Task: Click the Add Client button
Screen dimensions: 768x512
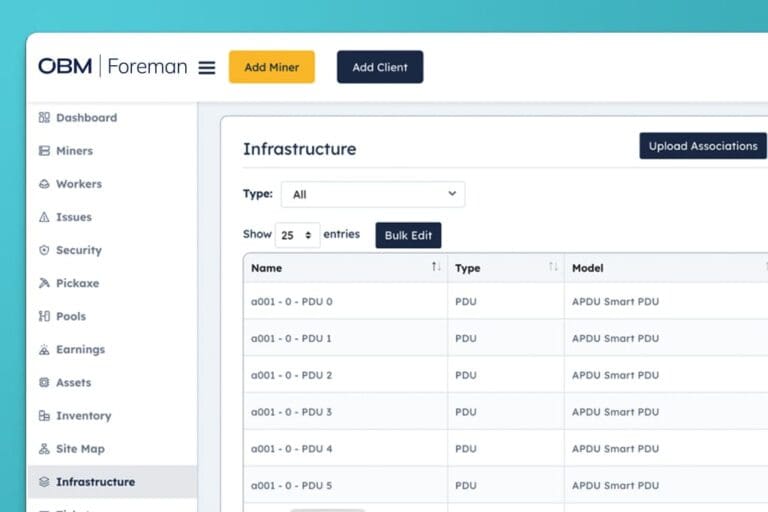Action: (379, 67)
